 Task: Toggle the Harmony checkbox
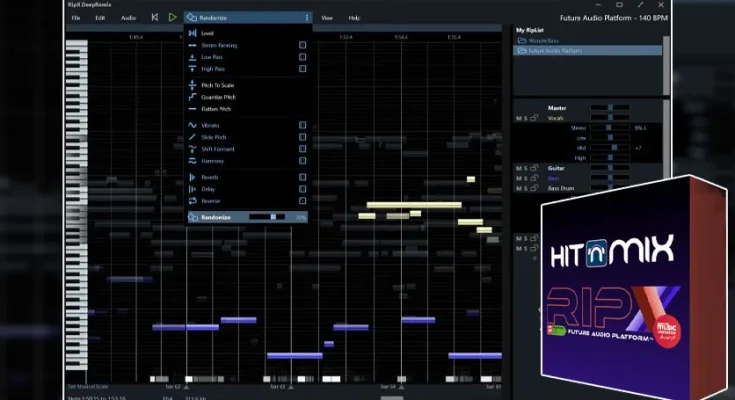[x=302, y=161]
